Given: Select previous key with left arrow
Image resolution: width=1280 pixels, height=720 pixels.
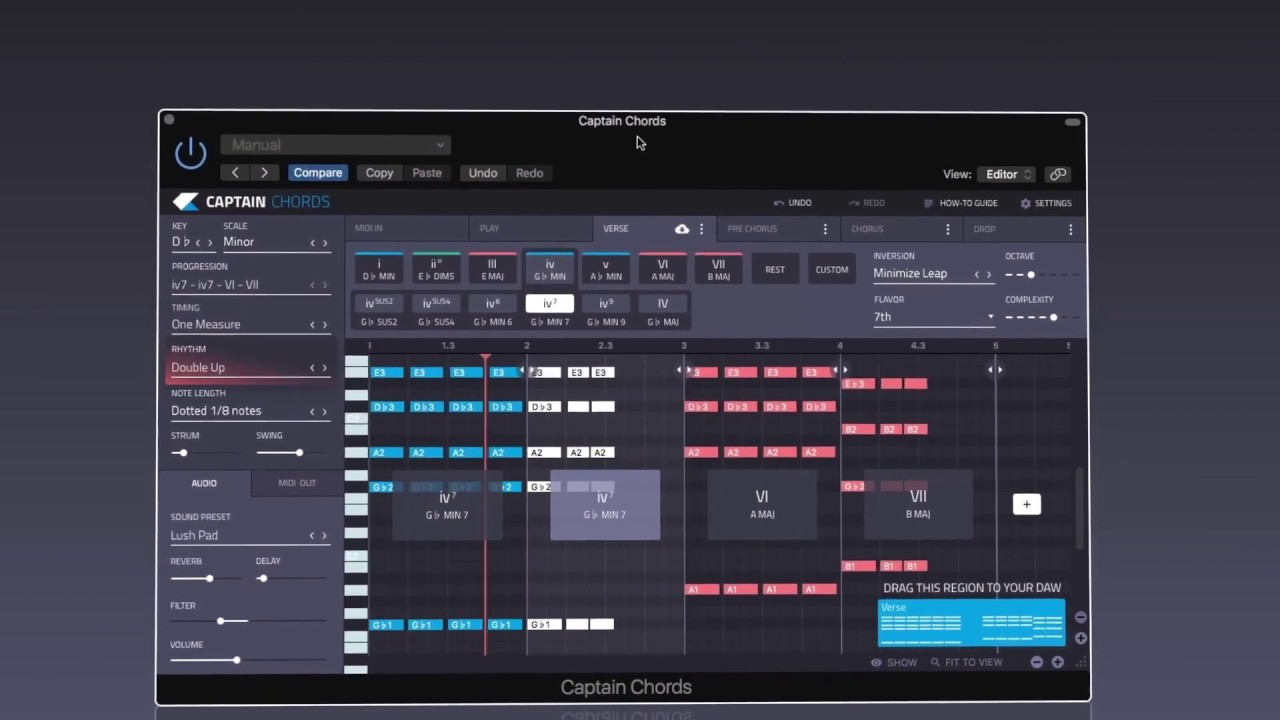Looking at the screenshot, I should pyautogui.click(x=197, y=243).
